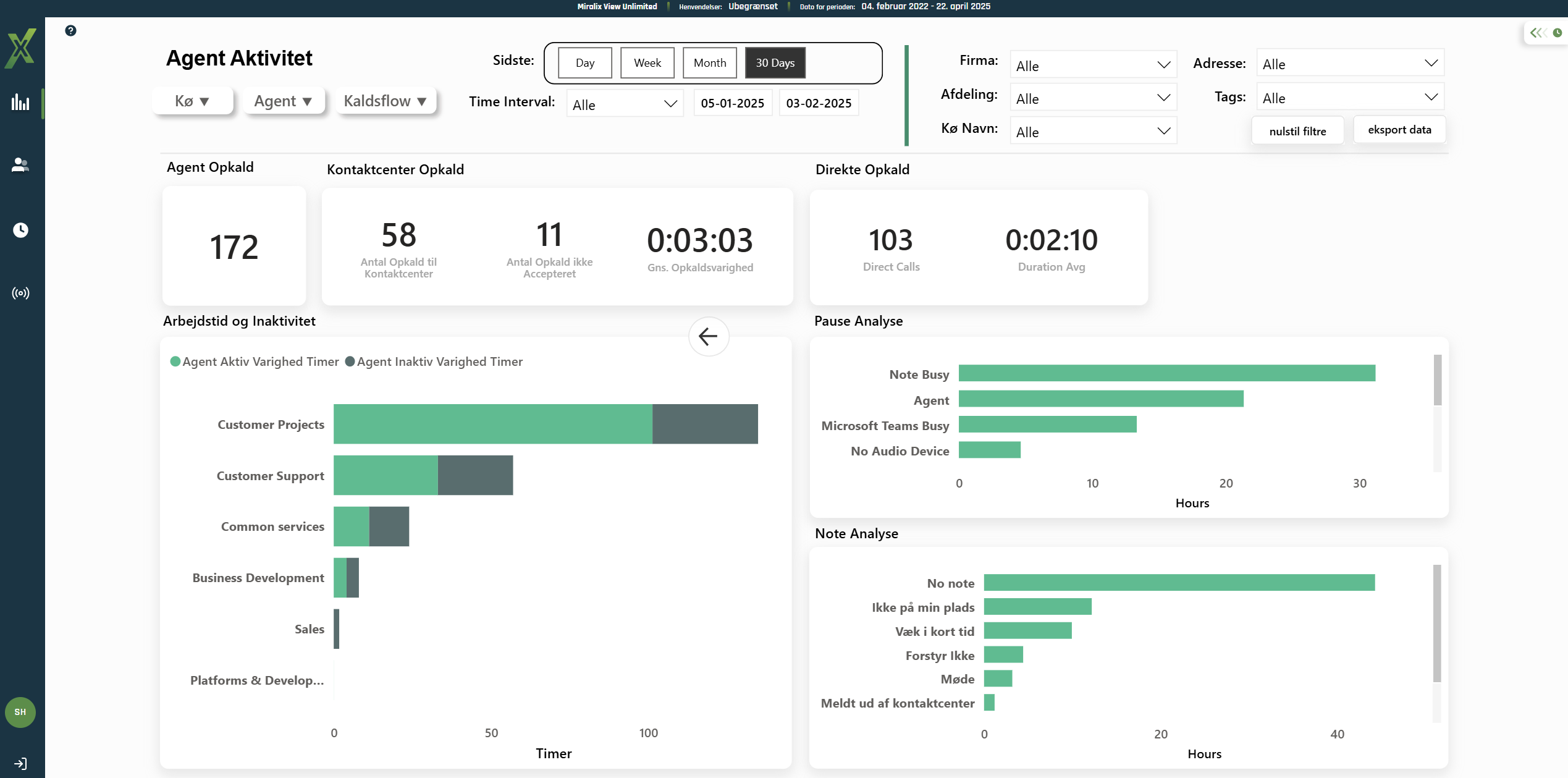Open the bar chart analytics sidebar icon
This screenshot has width=1568, height=778.
click(20, 102)
